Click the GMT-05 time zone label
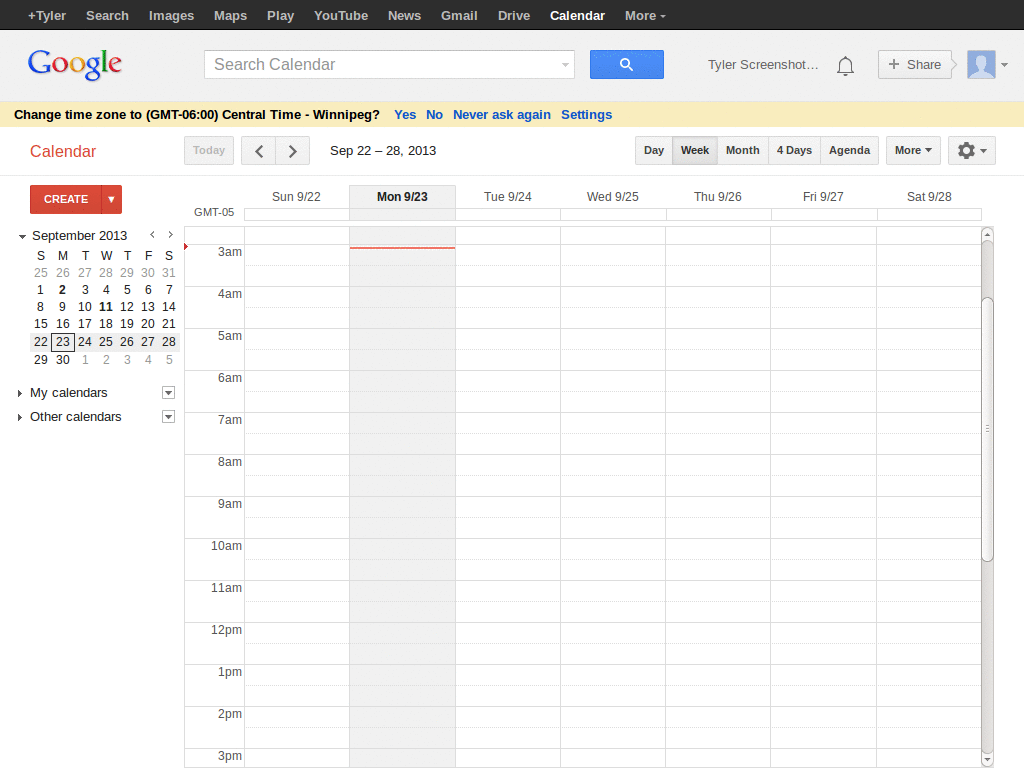Image resolution: width=1024 pixels, height=768 pixels. 214,212
